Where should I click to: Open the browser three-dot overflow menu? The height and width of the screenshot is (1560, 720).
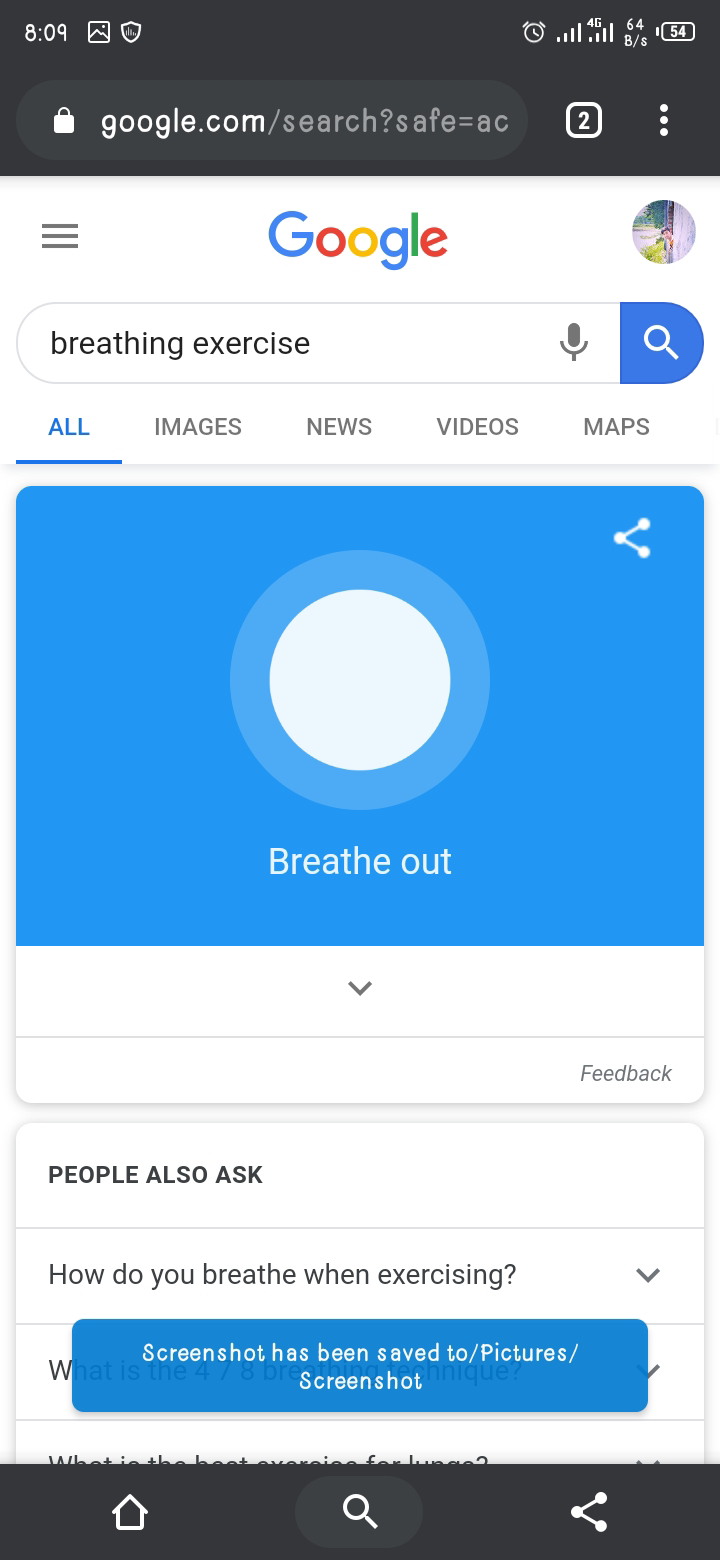coord(663,120)
